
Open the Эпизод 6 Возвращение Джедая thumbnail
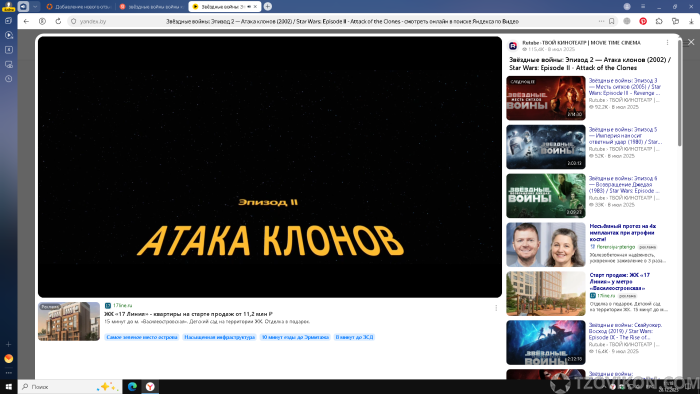[546, 196]
